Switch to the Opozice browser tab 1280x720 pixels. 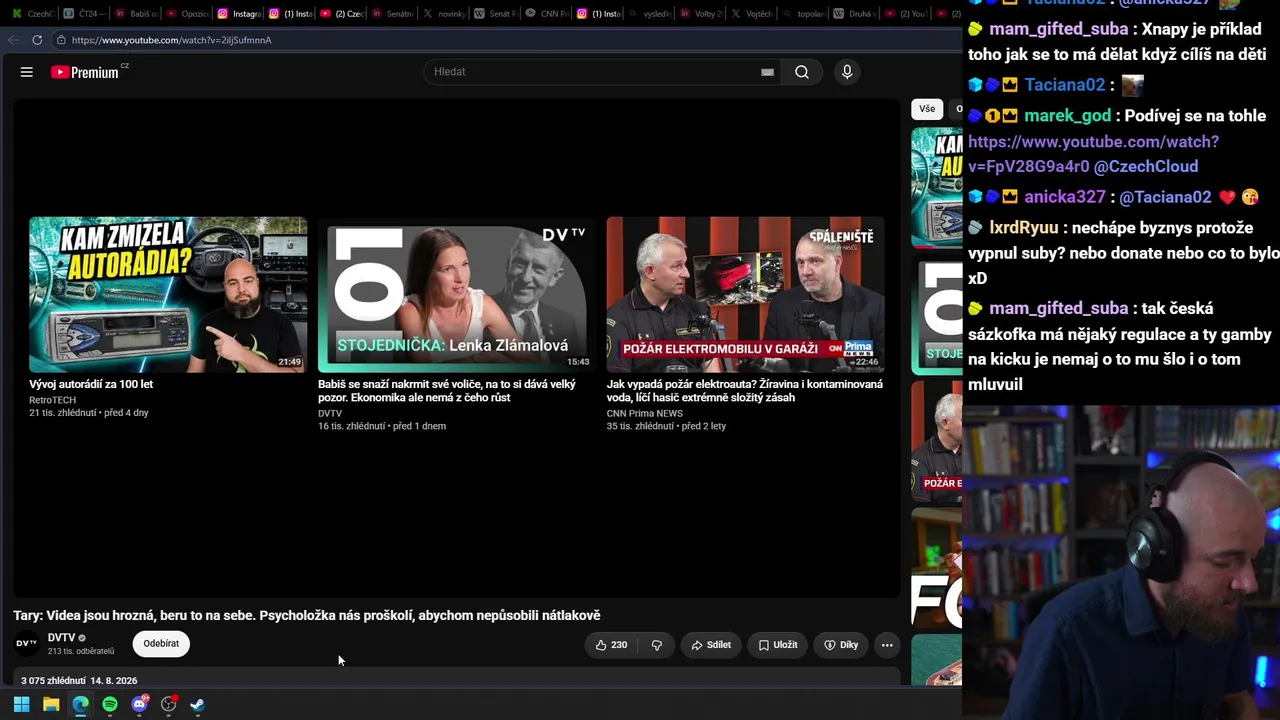click(186, 14)
